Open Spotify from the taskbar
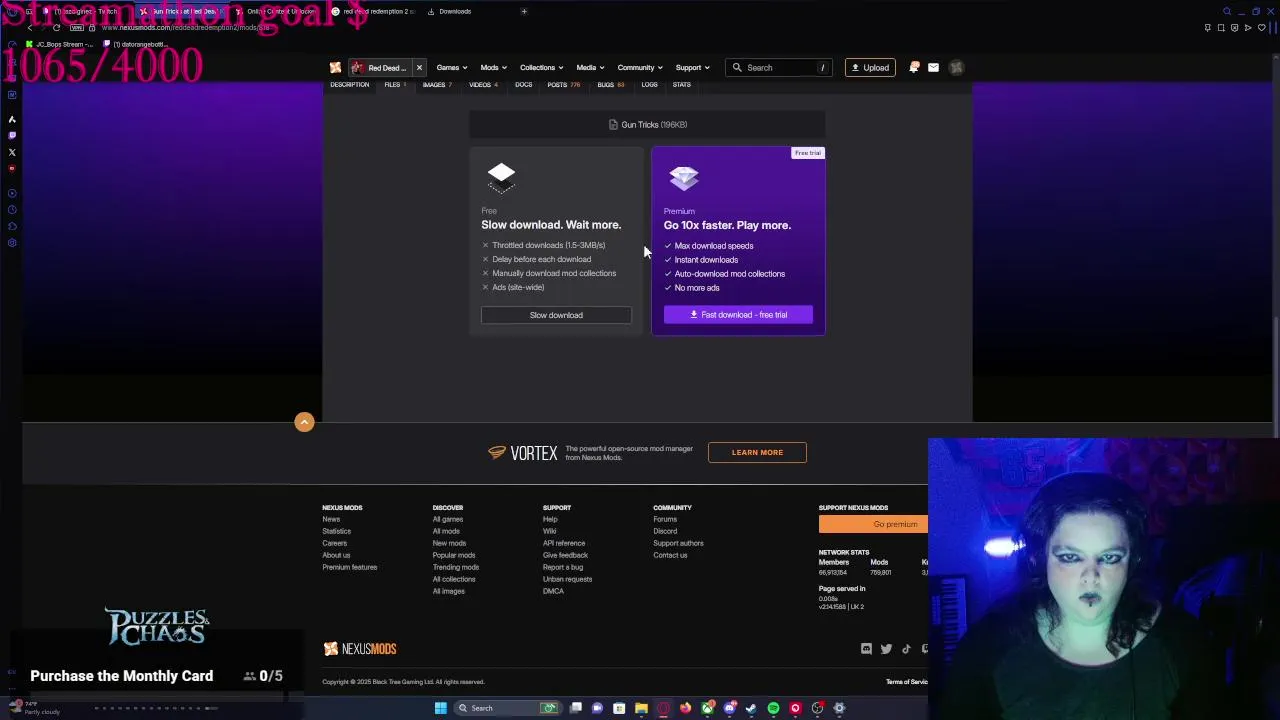Viewport: 1280px width, 720px height. click(x=773, y=708)
